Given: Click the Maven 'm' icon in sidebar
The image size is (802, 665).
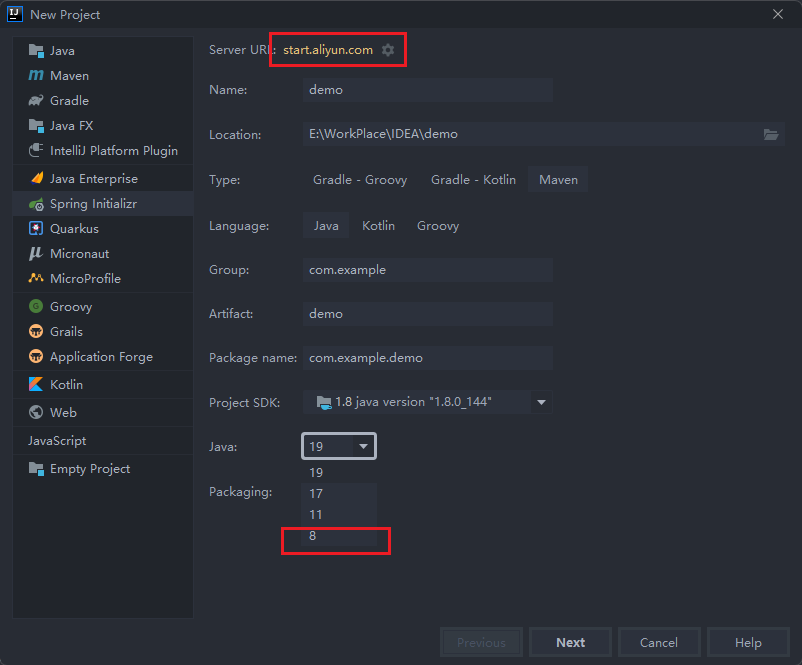Looking at the screenshot, I should pyautogui.click(x=36, y=76).
